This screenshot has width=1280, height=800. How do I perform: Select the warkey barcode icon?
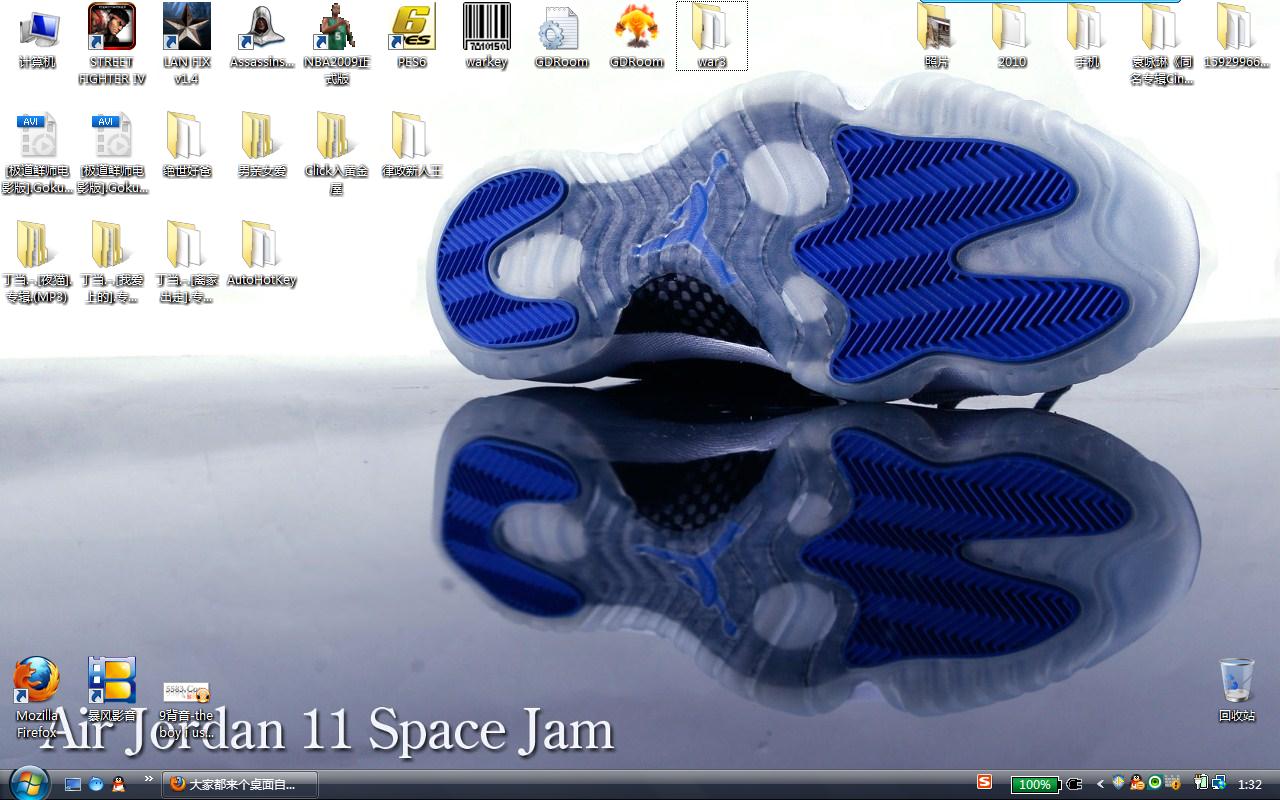point(486,37)
